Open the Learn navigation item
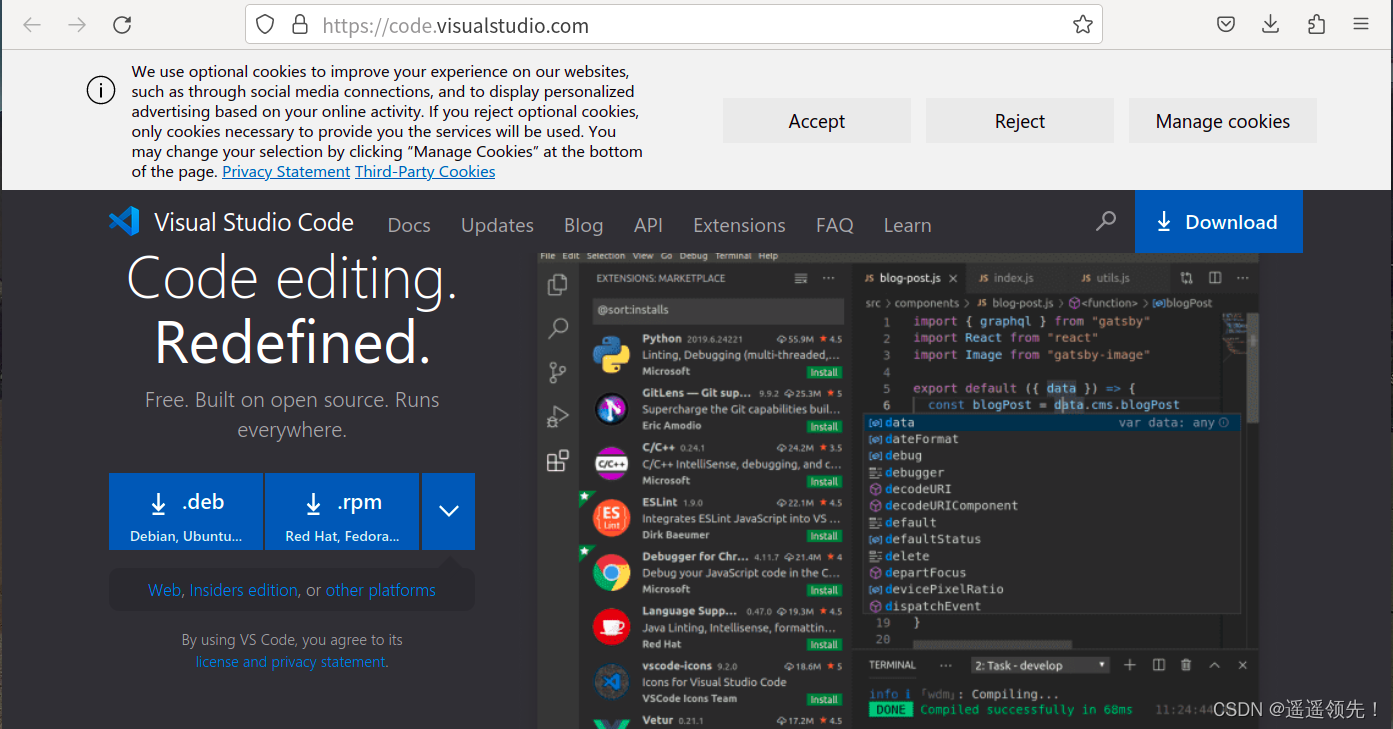This screenshot has width=1393, height=729. [x=907, y=225]
